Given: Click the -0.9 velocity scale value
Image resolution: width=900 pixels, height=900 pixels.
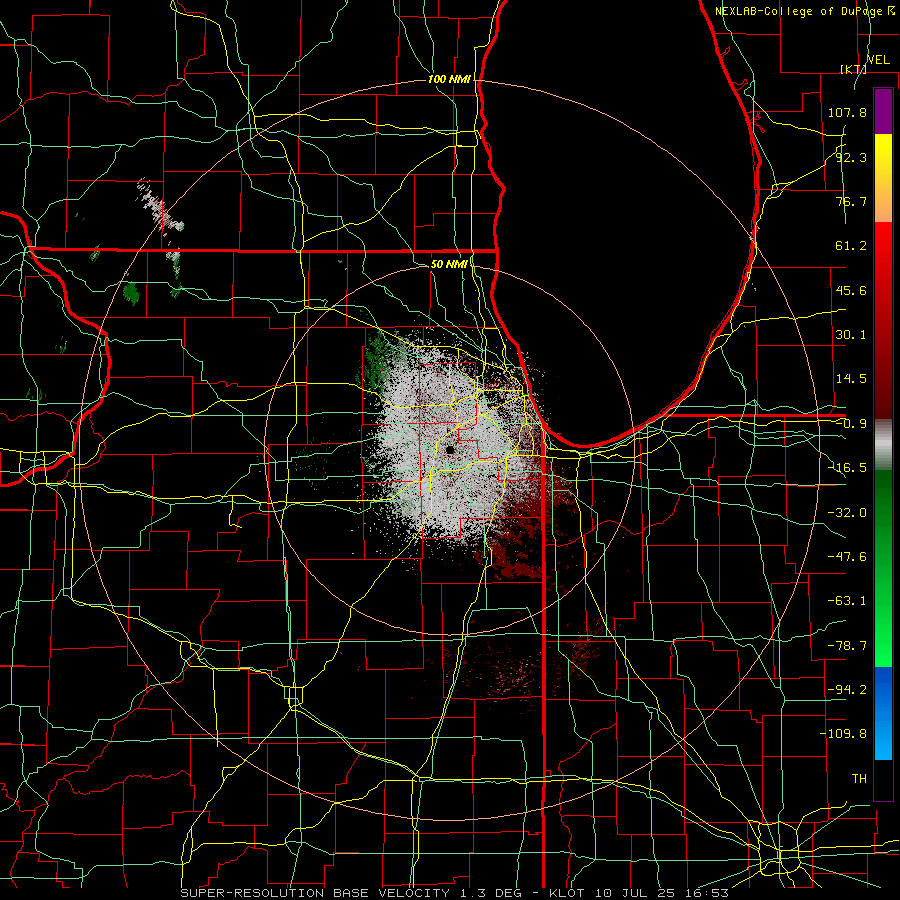Looking at the screenshot, I should 851,424.
